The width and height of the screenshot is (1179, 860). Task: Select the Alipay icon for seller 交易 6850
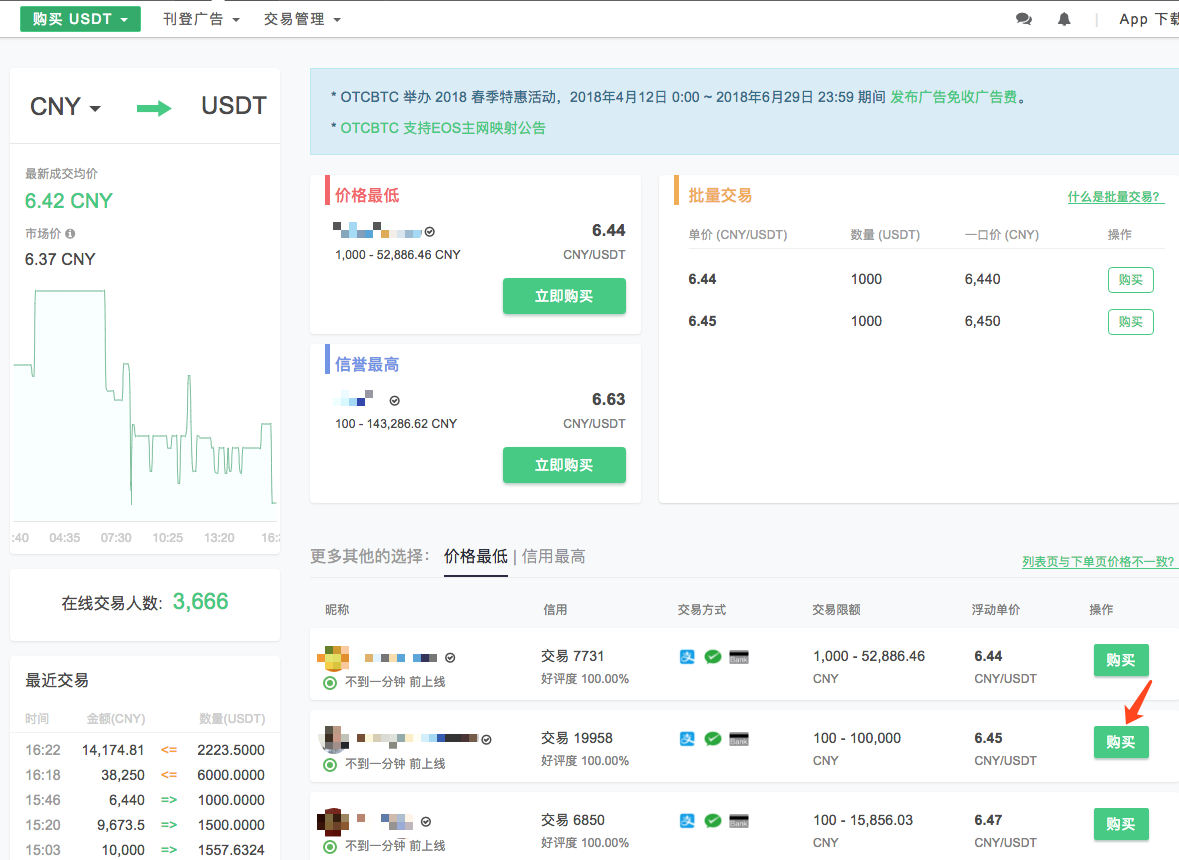point(687,820)
